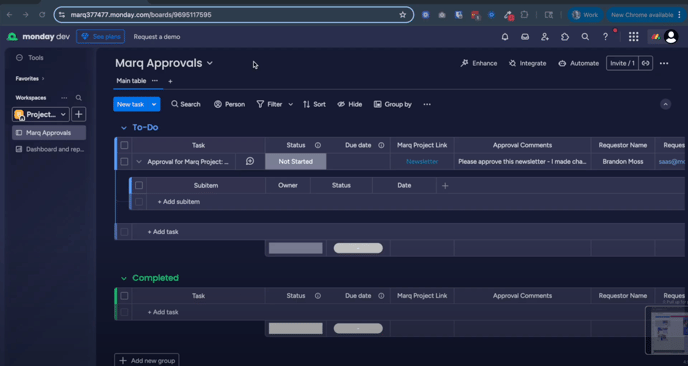Add a new workspace item with plus
The height and width of the screenshot is (366, 688).
click(79, 115)
